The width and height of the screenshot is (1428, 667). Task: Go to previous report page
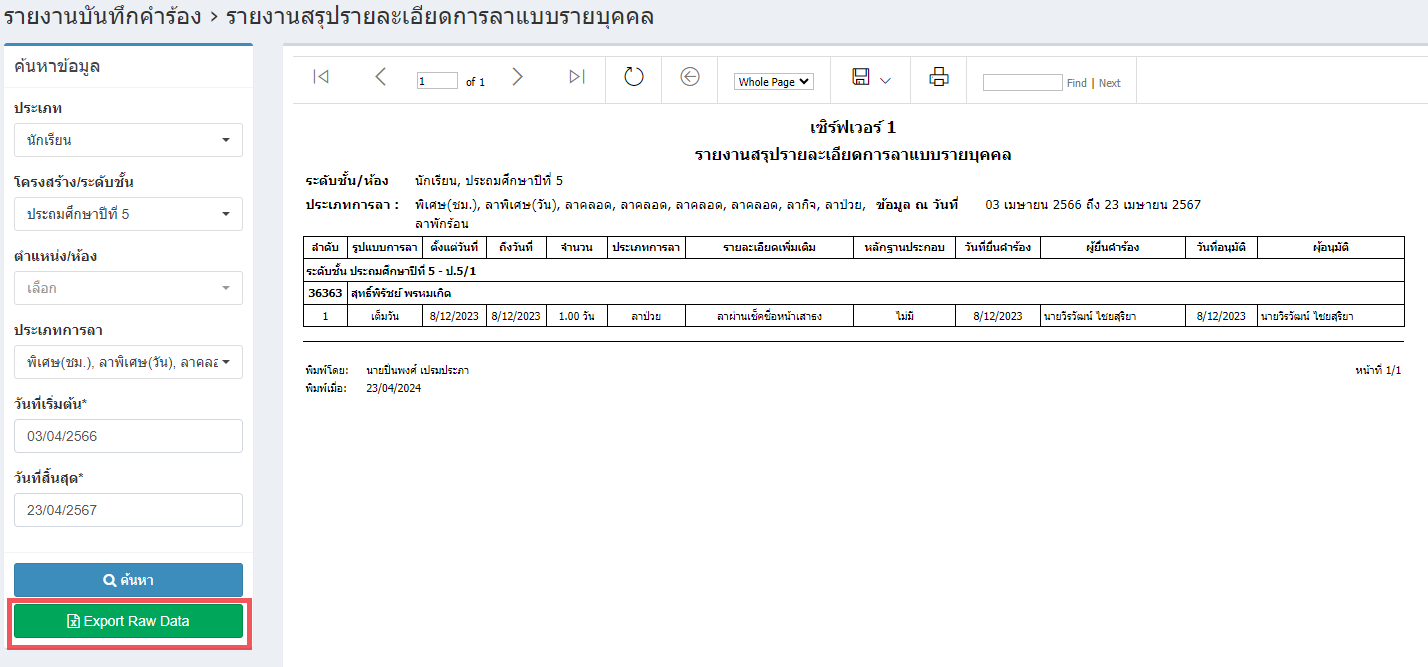pyautogui.click(x=380, y=77)
